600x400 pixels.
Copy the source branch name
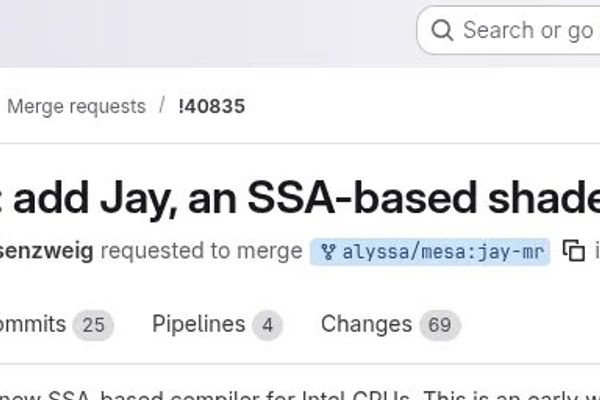tap(574, 251)
